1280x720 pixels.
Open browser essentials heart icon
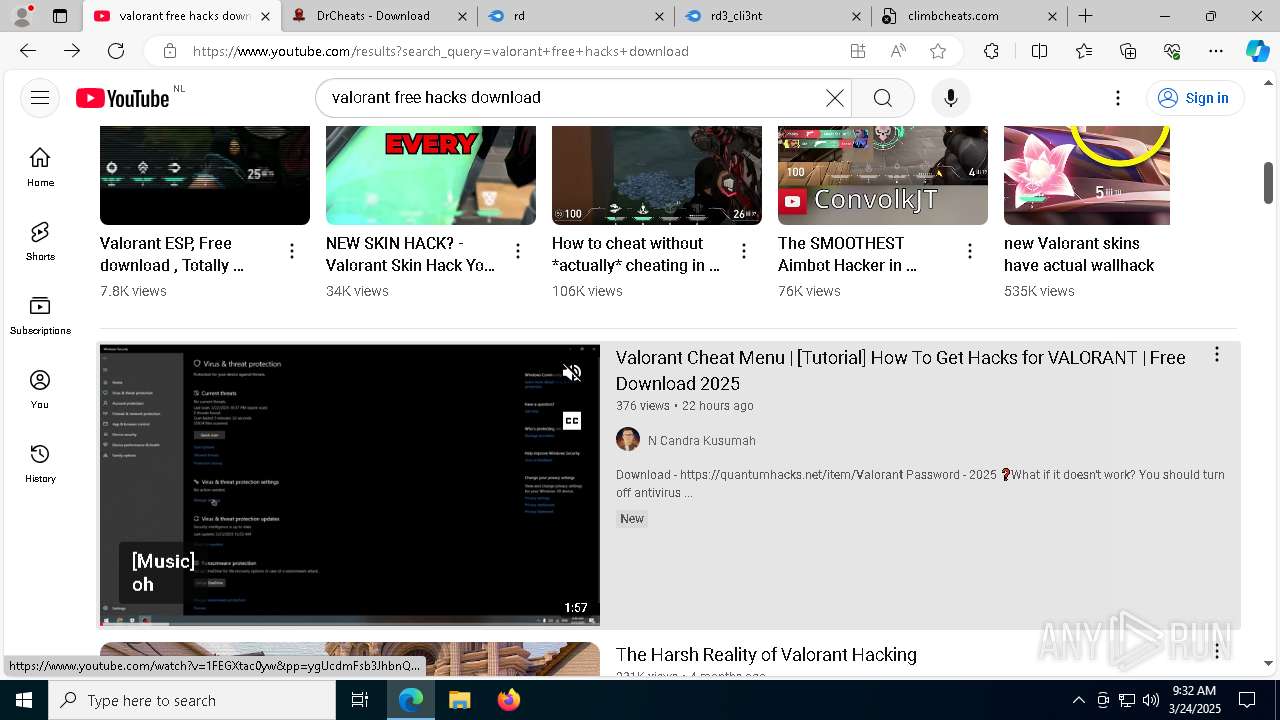1172,51
